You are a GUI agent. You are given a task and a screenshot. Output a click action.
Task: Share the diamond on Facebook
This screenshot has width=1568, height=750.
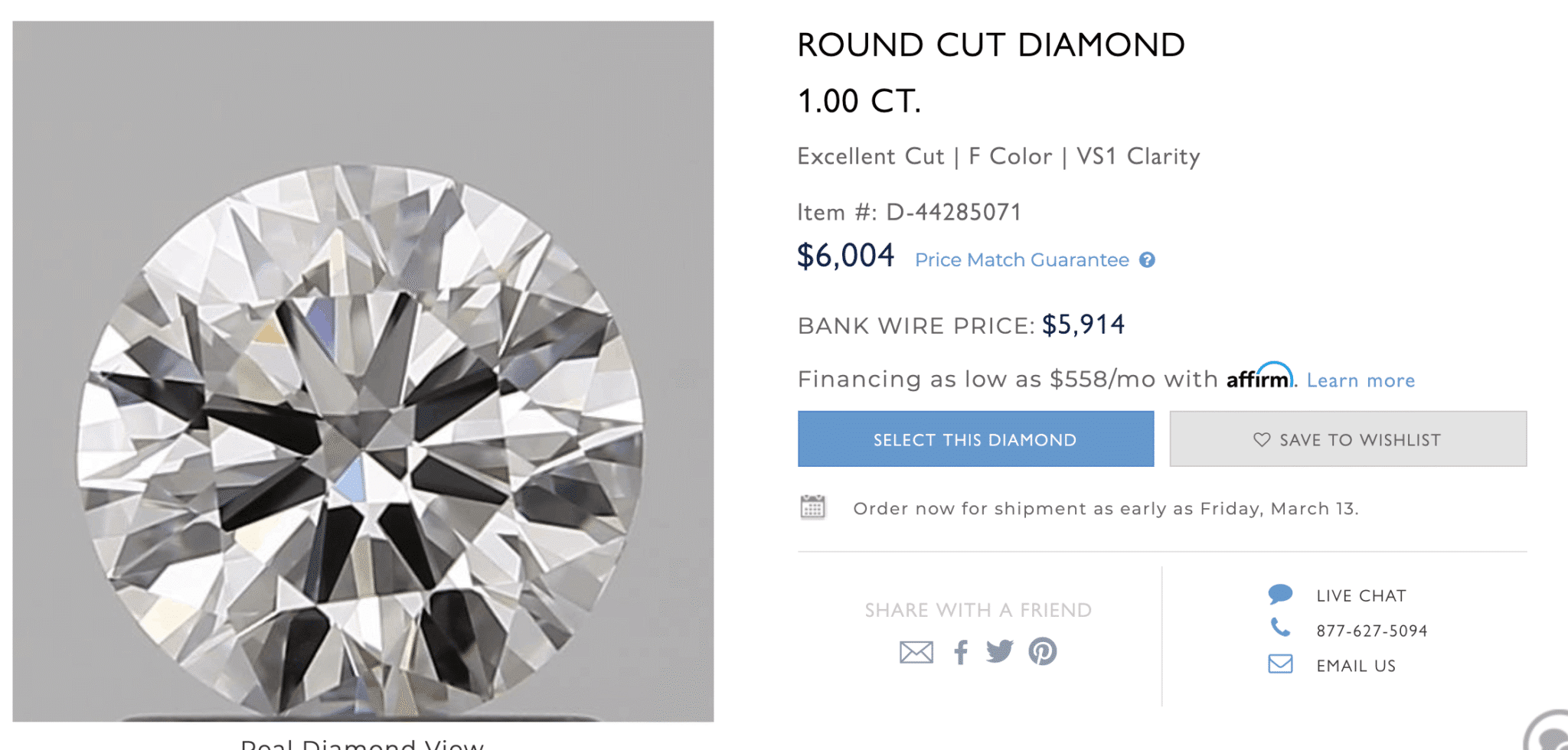(962, 651)
